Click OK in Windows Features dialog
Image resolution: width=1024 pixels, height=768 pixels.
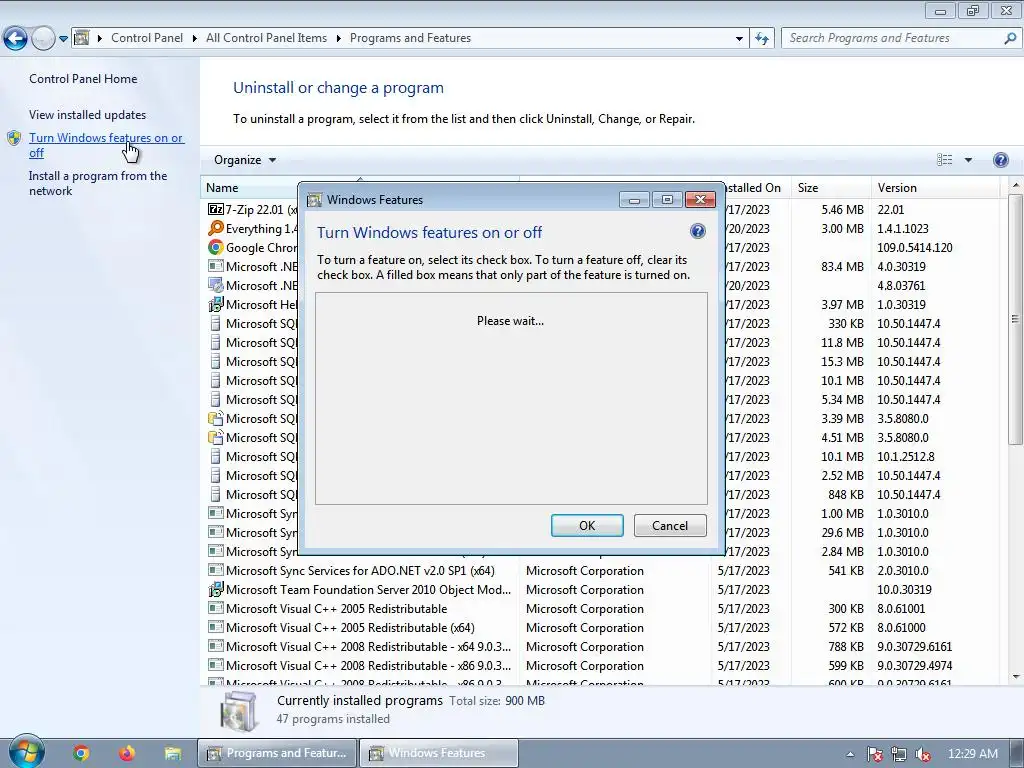coord(587,526)
